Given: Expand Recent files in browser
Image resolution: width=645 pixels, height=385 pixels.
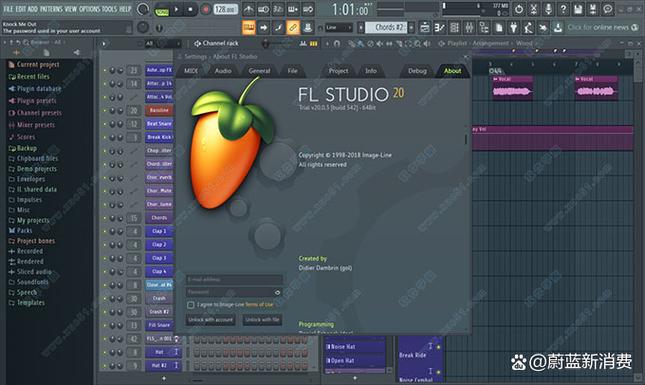Looking at the screenshot, I should click(29, 77).
